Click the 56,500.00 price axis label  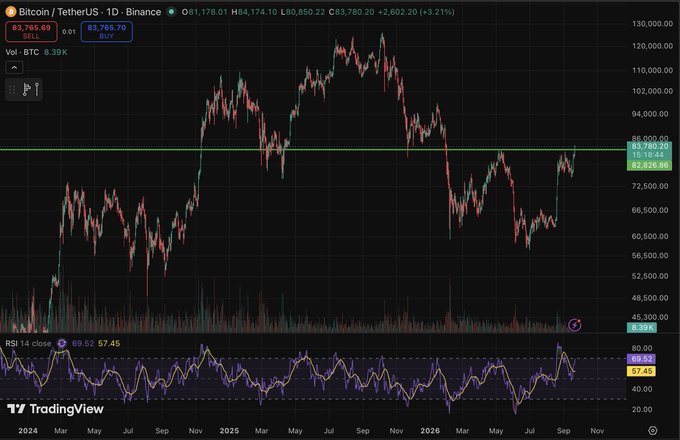[x=650, y=256]
